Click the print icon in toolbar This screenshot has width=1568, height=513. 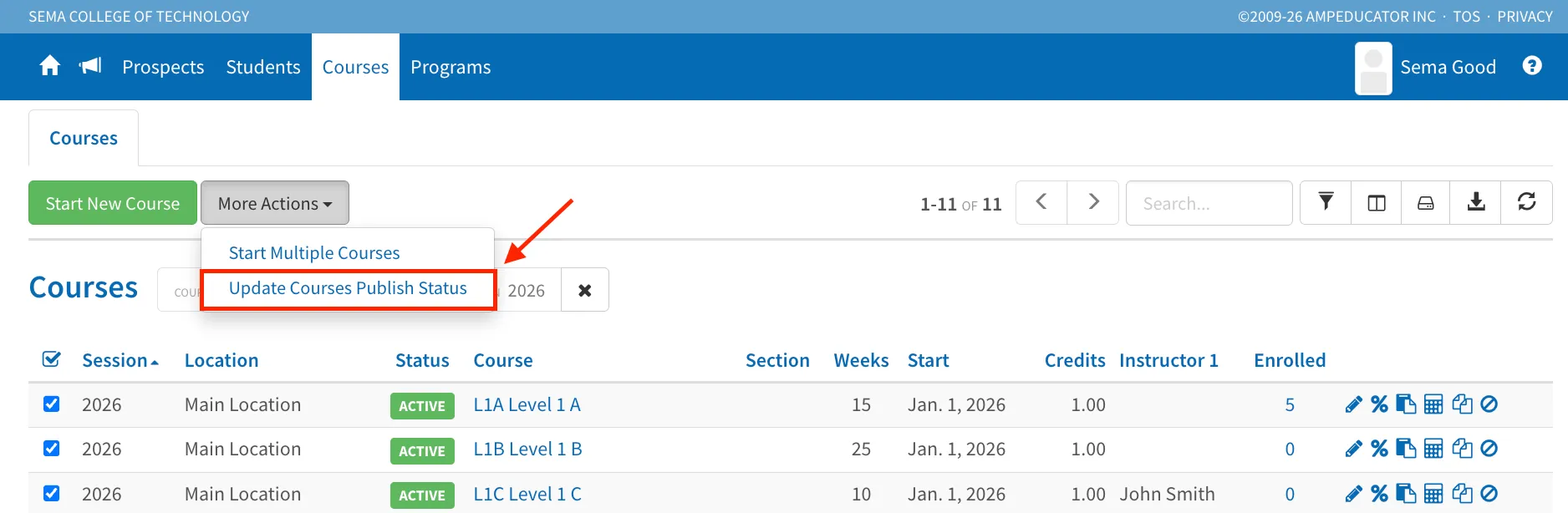point(1426,202)
